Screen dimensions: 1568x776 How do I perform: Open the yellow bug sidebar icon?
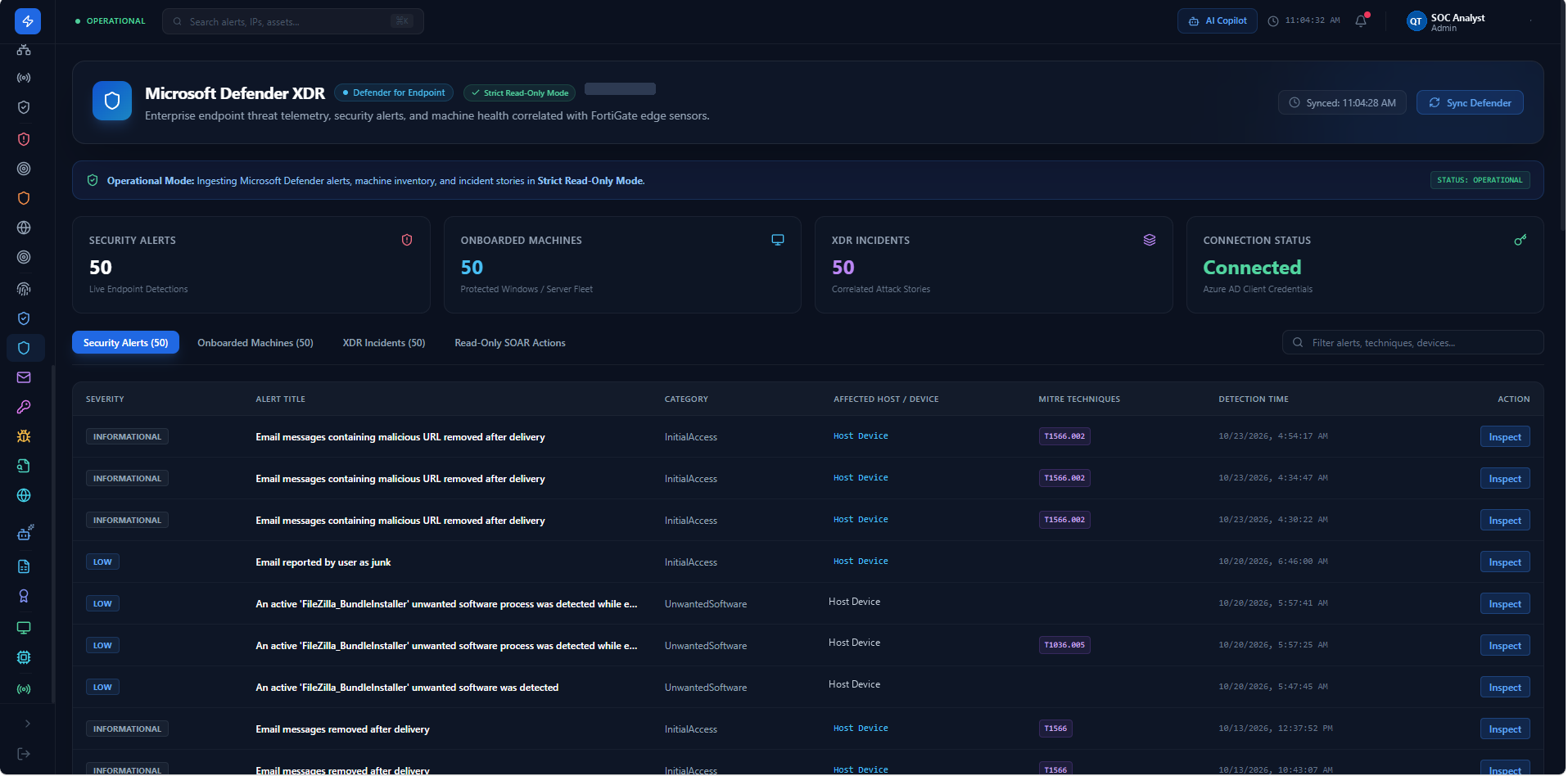click(x=24, y=436)
